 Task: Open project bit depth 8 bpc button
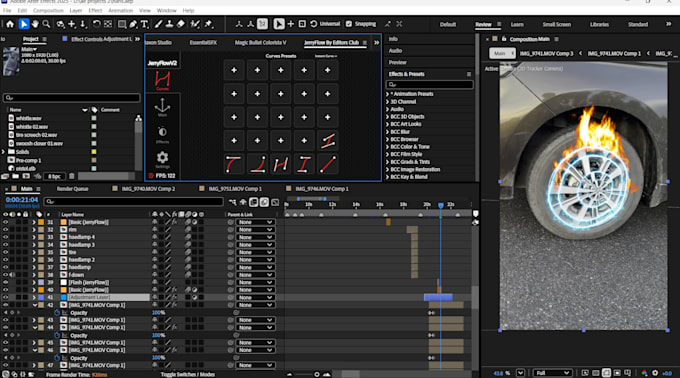click(x=55, y=176)
